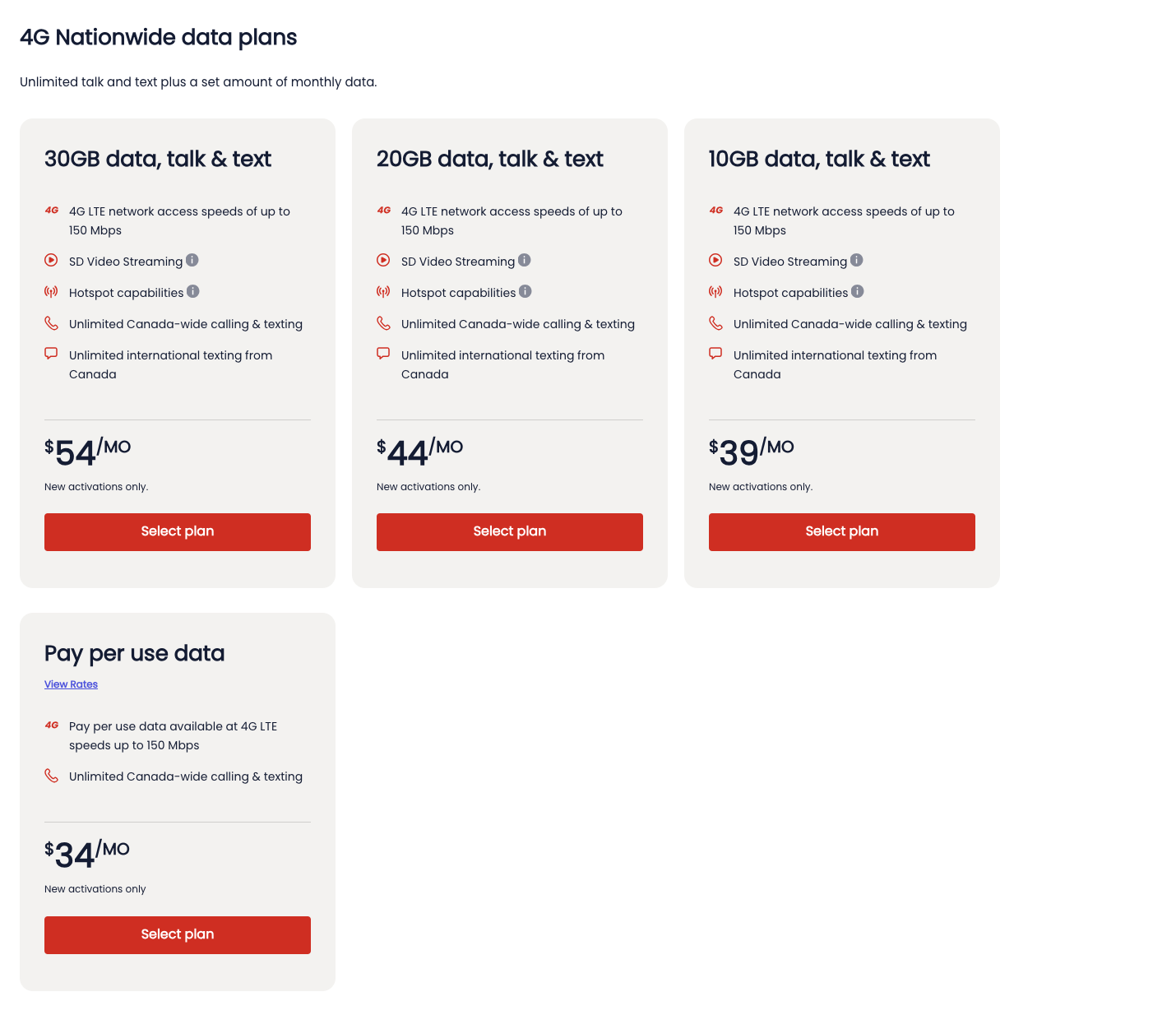This screenshot has height=1015, width=1176.
Task: Click 4G icon in the 30GB plan card
Action: click(x=52, y=211)
